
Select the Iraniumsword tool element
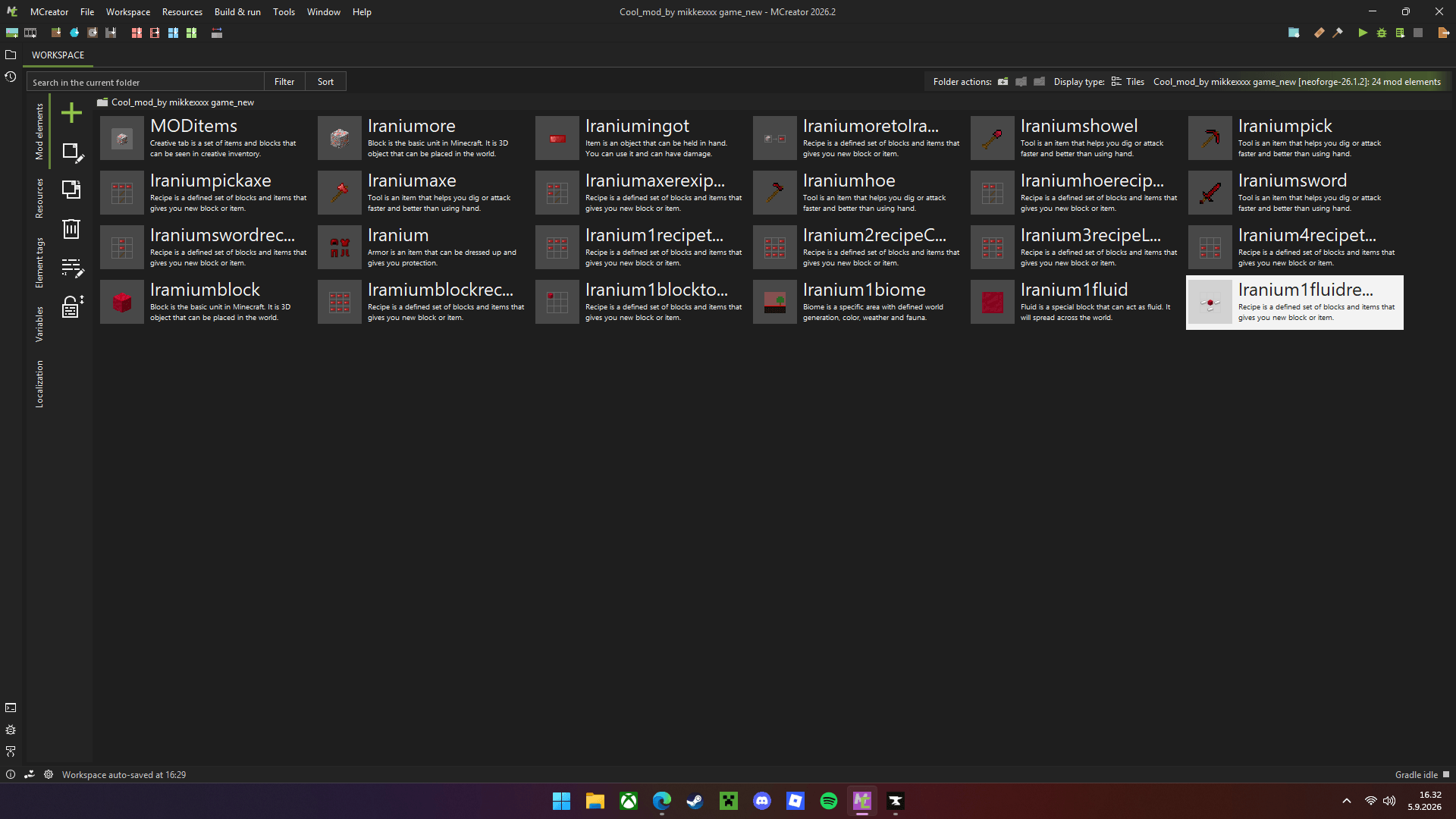[1294, 193]
